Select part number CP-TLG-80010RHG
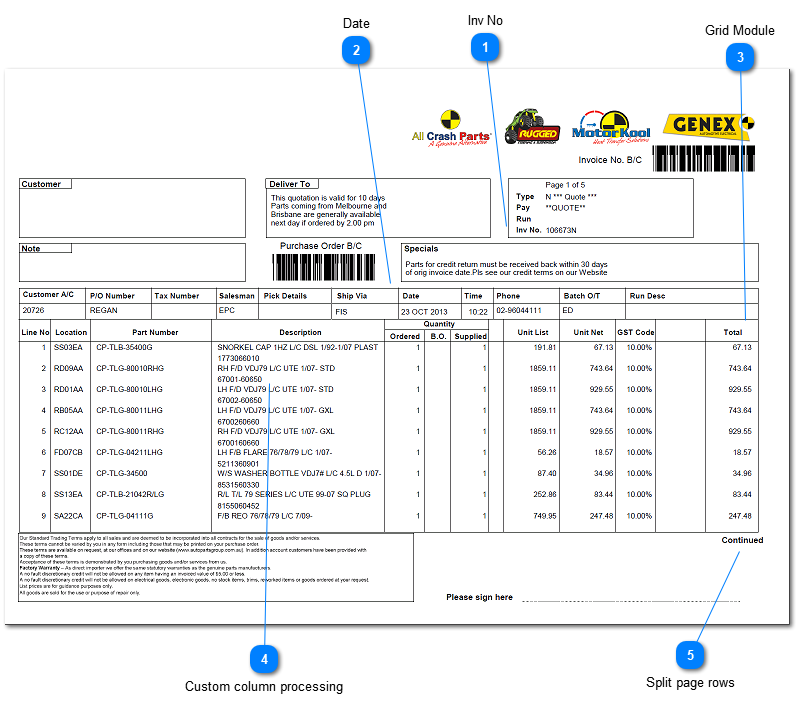799x710 pixels. pyautogui.click(x=130, y=369)
